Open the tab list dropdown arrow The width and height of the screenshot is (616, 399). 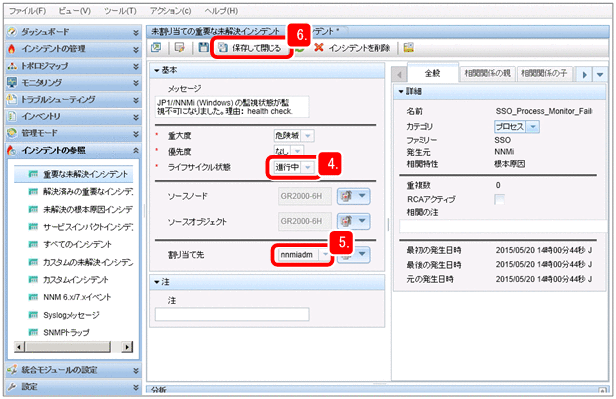[x=600, y=74]
